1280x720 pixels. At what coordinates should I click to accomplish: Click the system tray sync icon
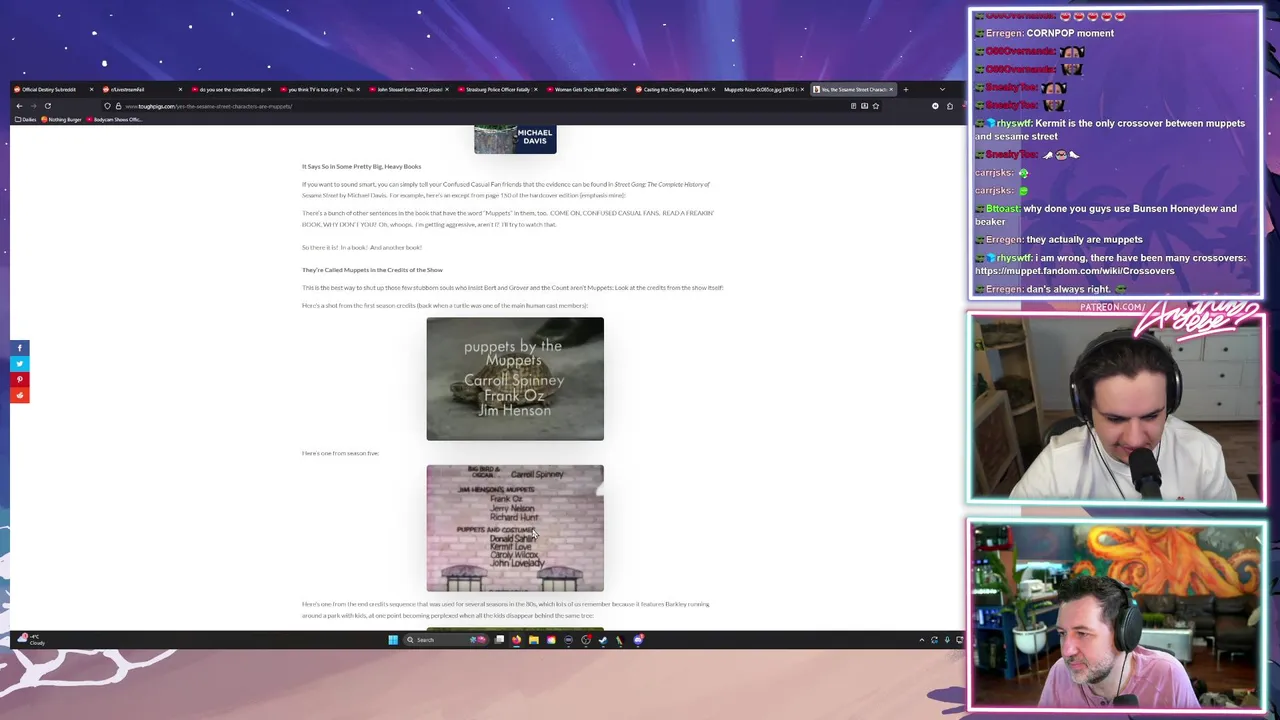934,640
